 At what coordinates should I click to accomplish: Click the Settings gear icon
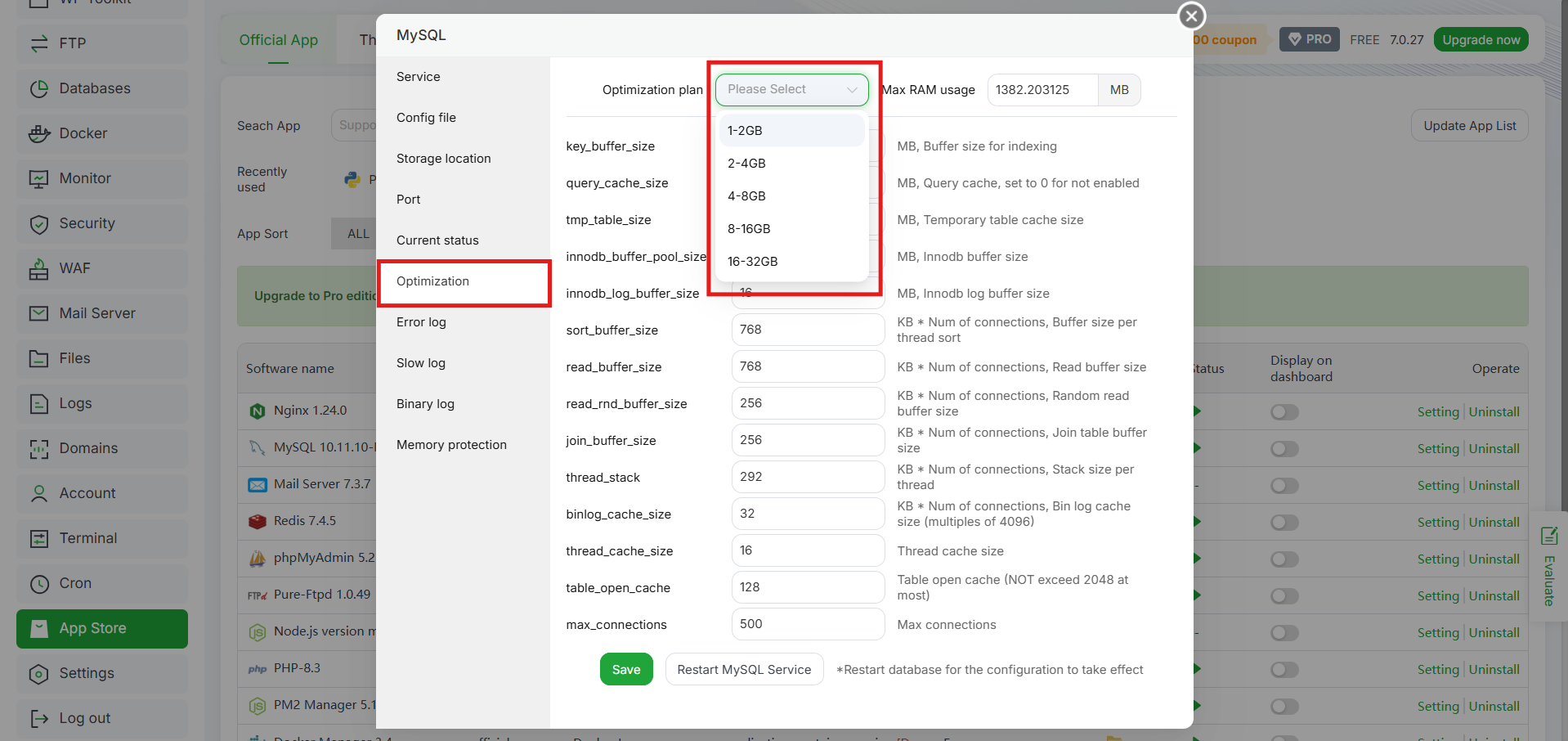(x=39, y=673)
